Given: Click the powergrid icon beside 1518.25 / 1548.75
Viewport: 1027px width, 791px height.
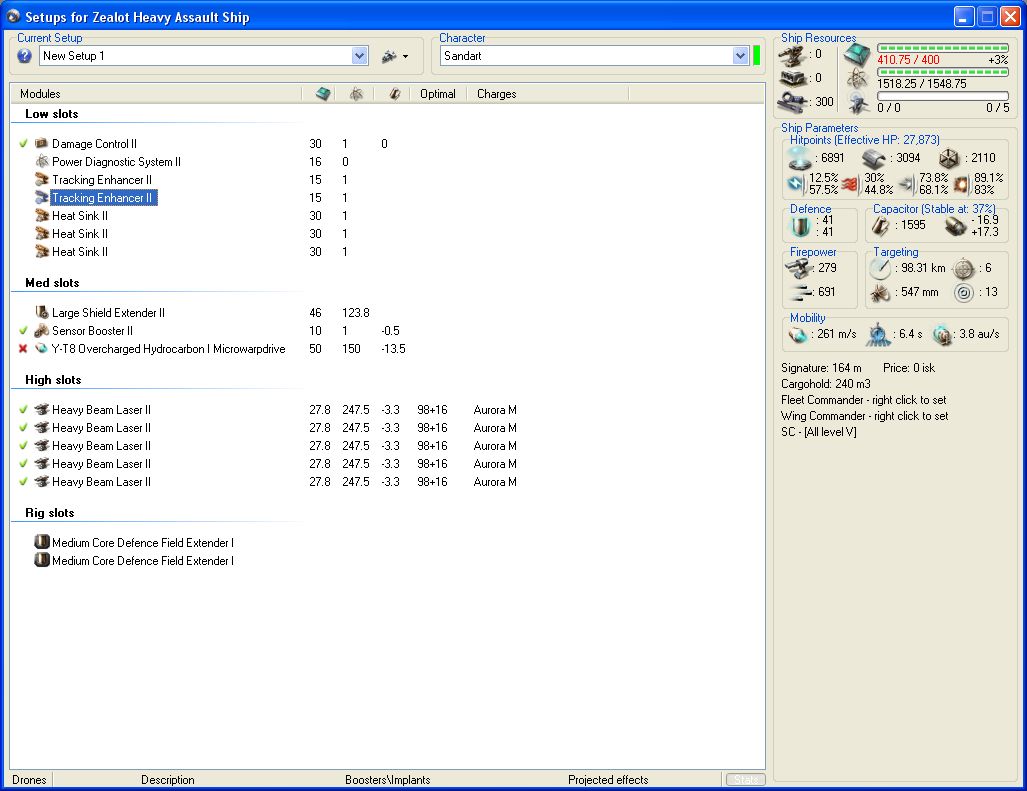Looking at the screenshot, I should pyautogui.click(x=857, y=79).
